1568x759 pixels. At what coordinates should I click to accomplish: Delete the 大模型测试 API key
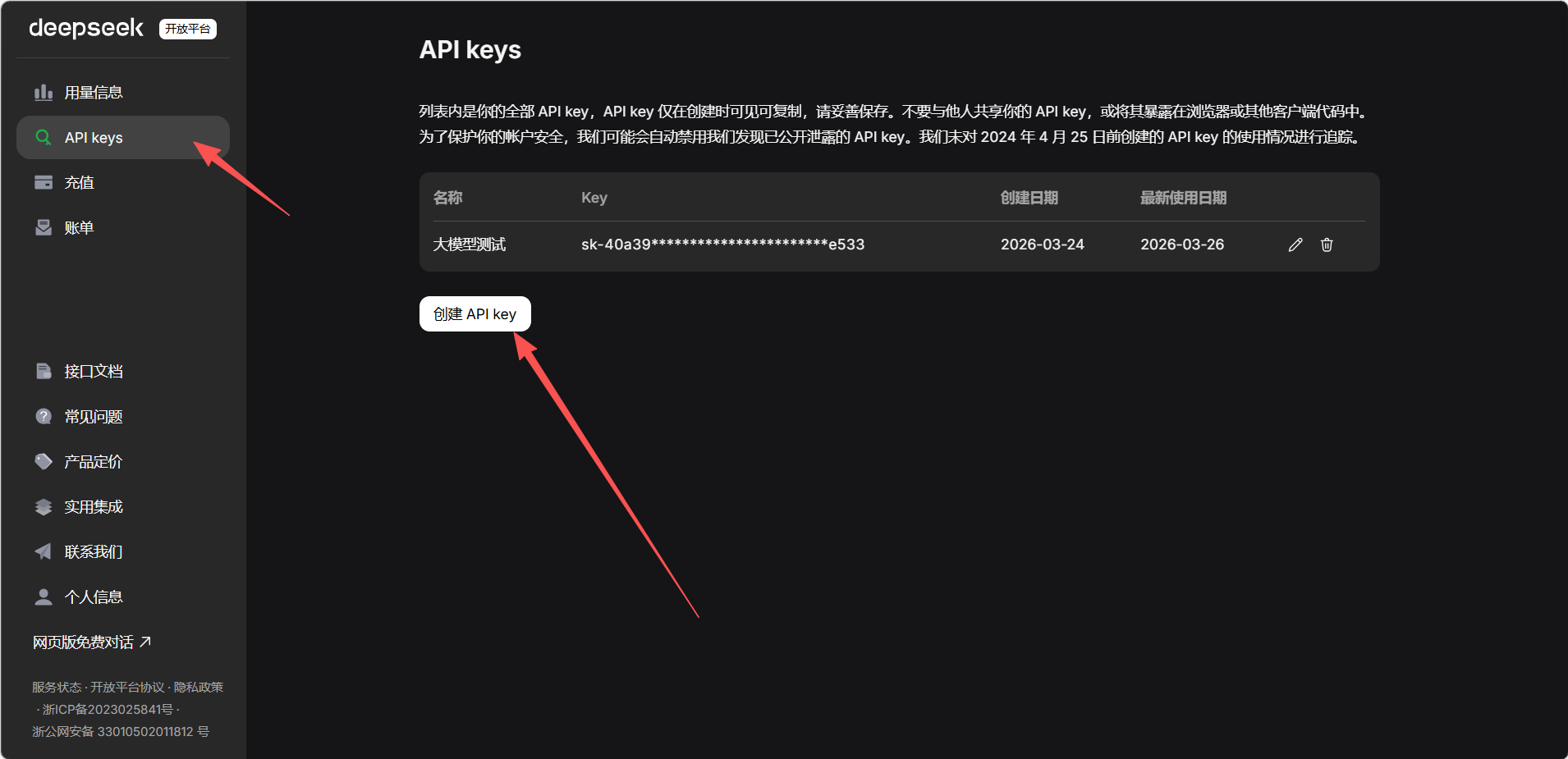point(1327,245)
